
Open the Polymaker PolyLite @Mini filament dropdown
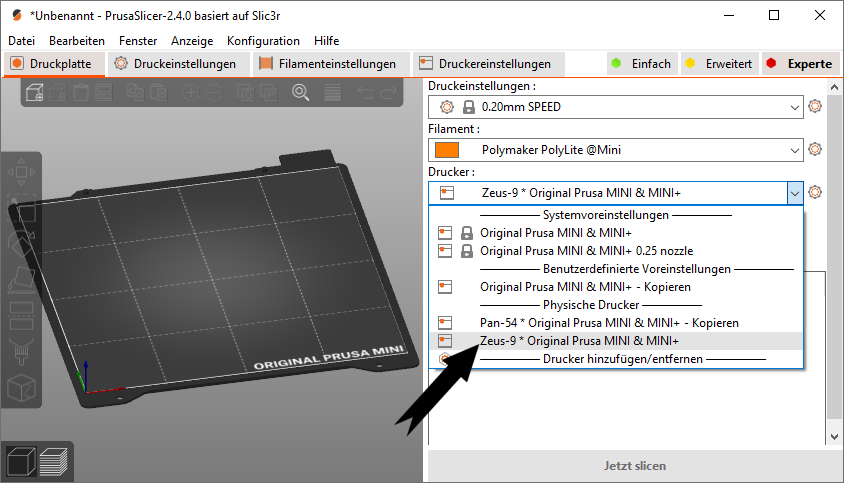(x=616, y=150)
